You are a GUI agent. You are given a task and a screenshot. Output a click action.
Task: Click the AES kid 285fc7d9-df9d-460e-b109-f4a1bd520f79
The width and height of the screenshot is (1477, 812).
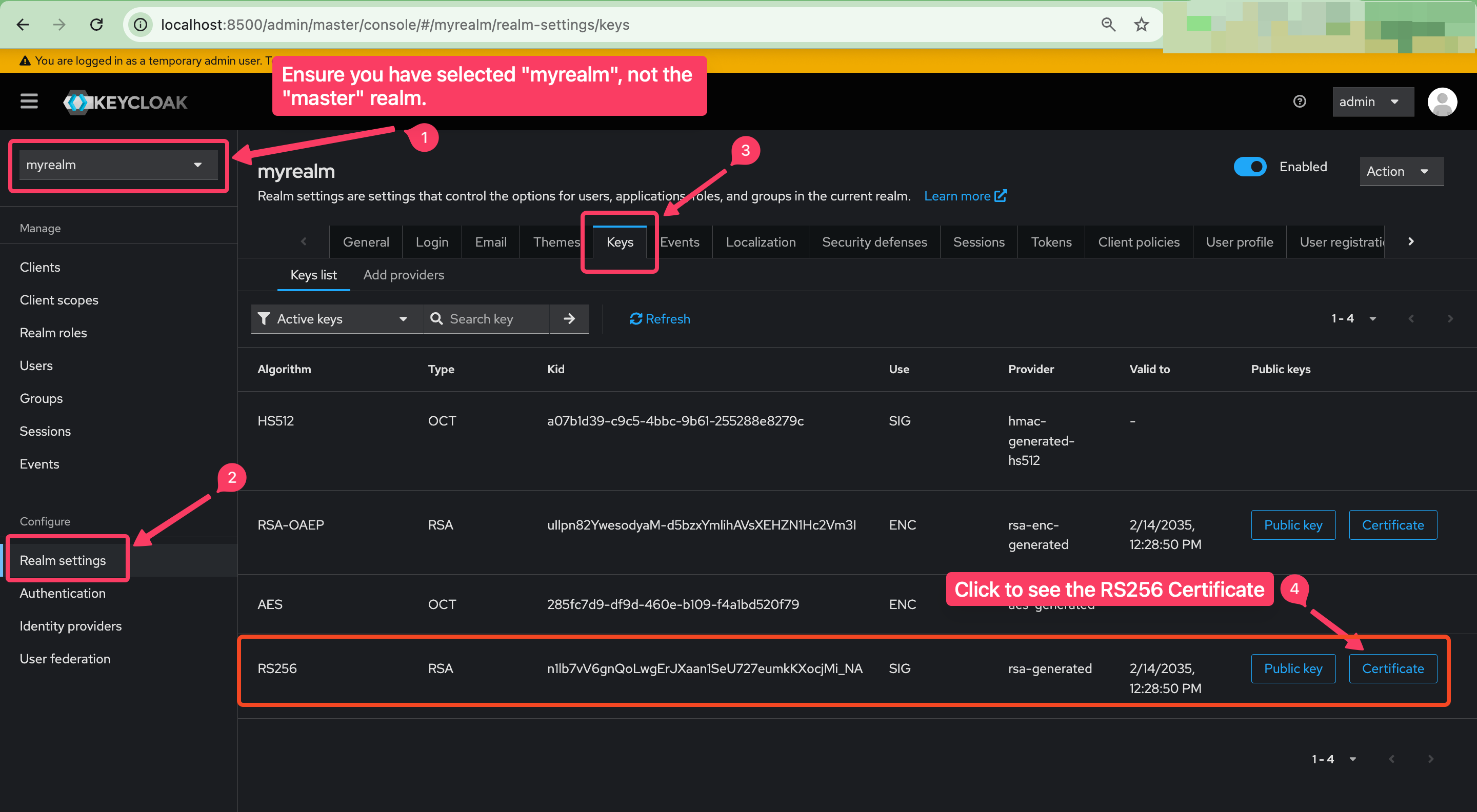pos(672,604)
